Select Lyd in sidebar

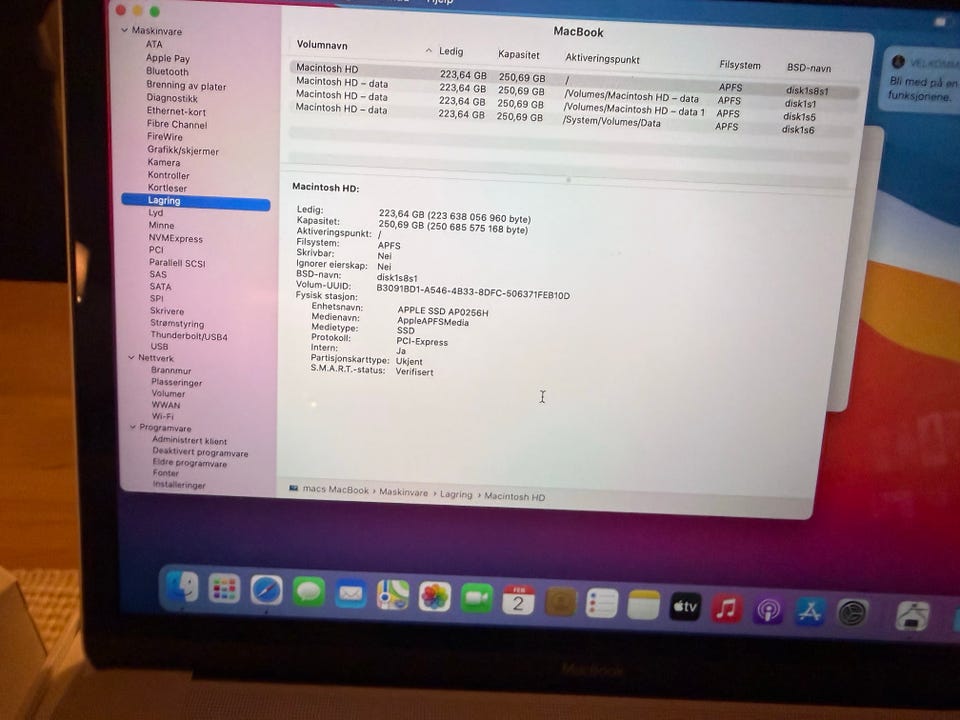[x=156, y=212]
